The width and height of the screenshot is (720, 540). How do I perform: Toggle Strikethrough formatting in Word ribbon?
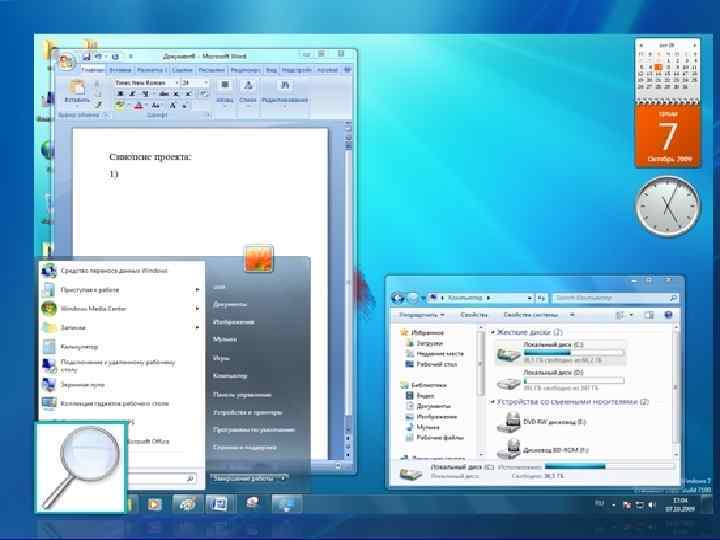163,94
